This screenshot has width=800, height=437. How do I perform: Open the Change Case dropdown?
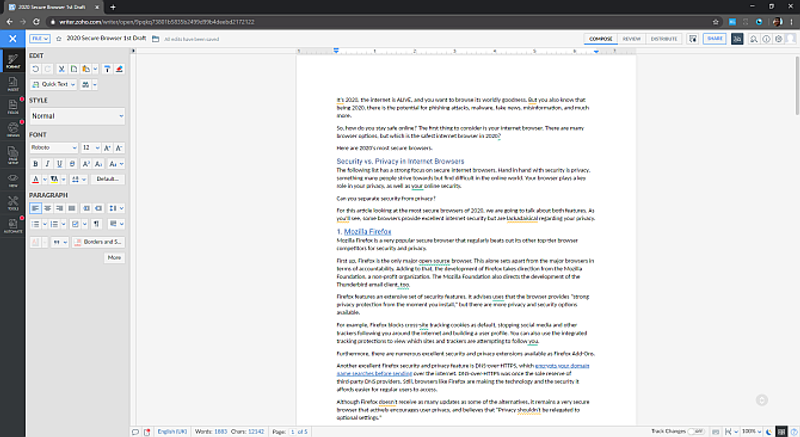(x=116, y=164)
